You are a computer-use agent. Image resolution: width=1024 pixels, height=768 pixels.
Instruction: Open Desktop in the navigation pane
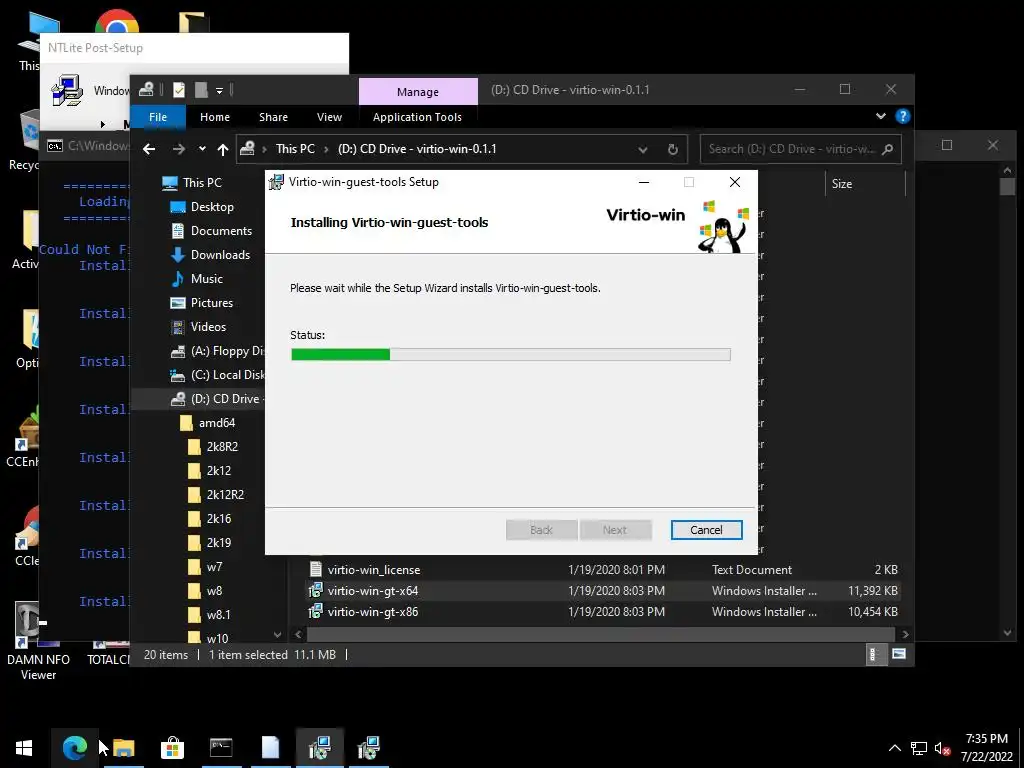212,207
